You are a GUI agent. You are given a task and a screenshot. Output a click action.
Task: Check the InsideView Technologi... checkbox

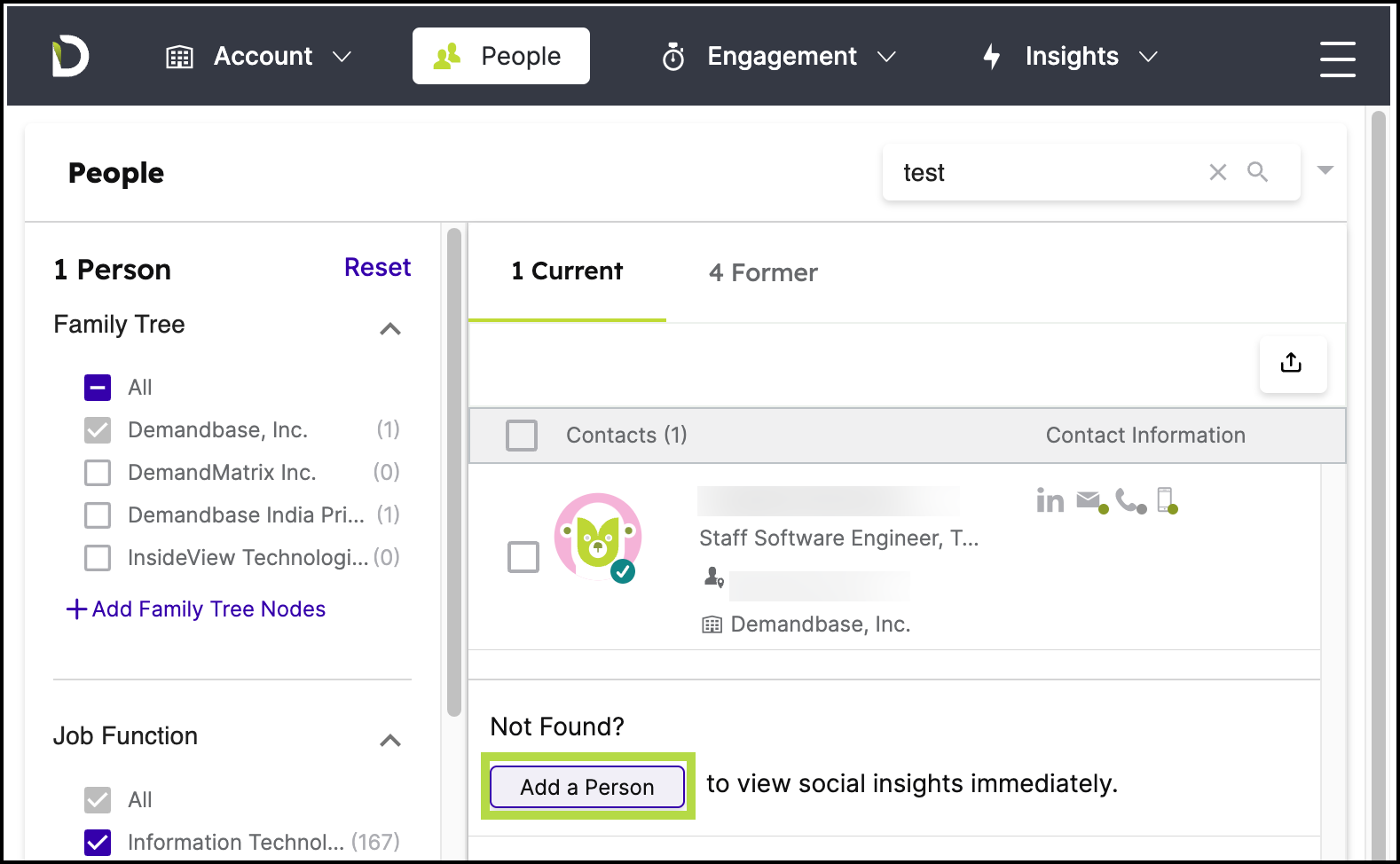[x=98, y=558]
